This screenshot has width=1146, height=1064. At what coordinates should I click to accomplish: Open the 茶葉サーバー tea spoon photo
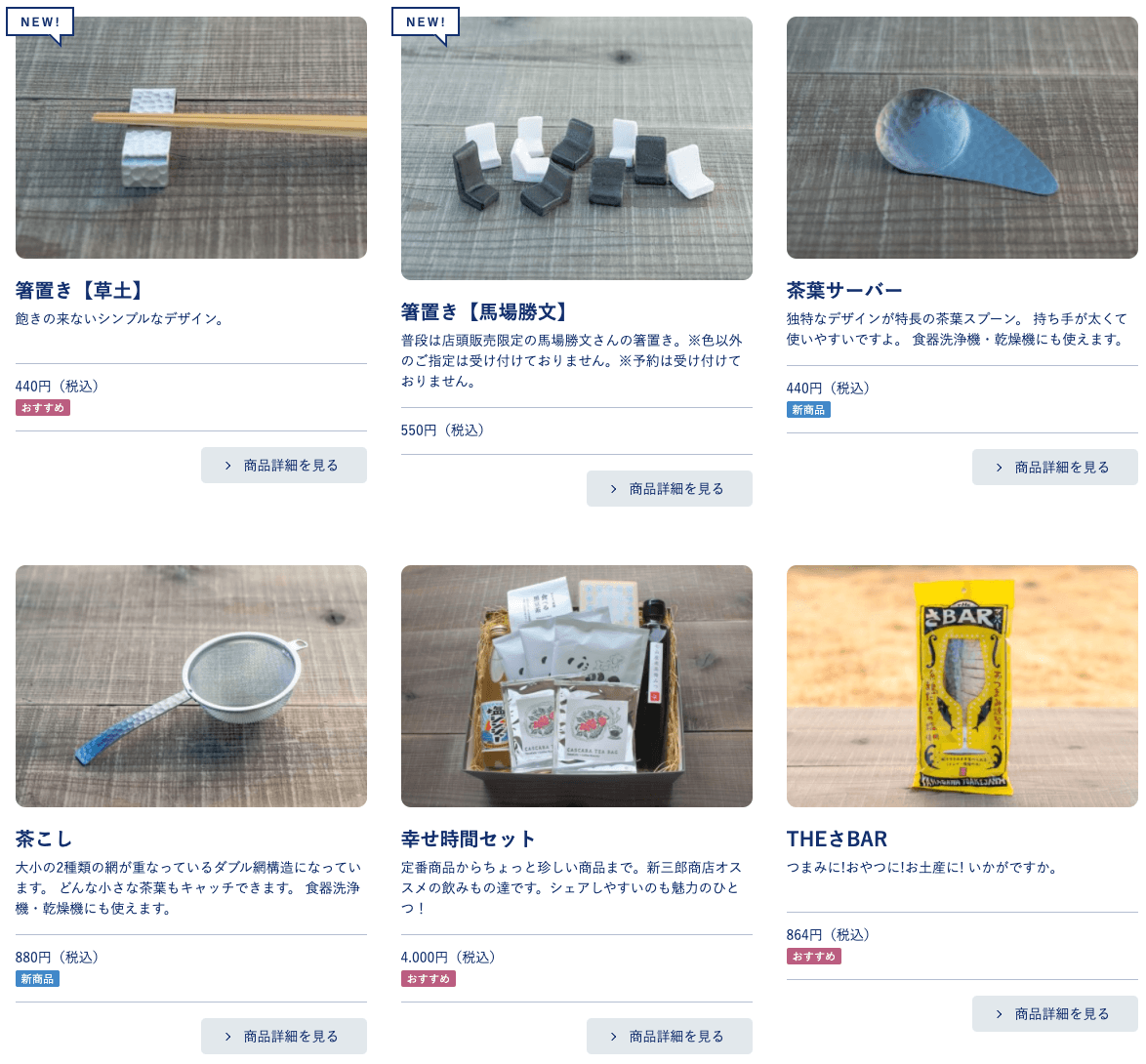(x=962, y=138)
